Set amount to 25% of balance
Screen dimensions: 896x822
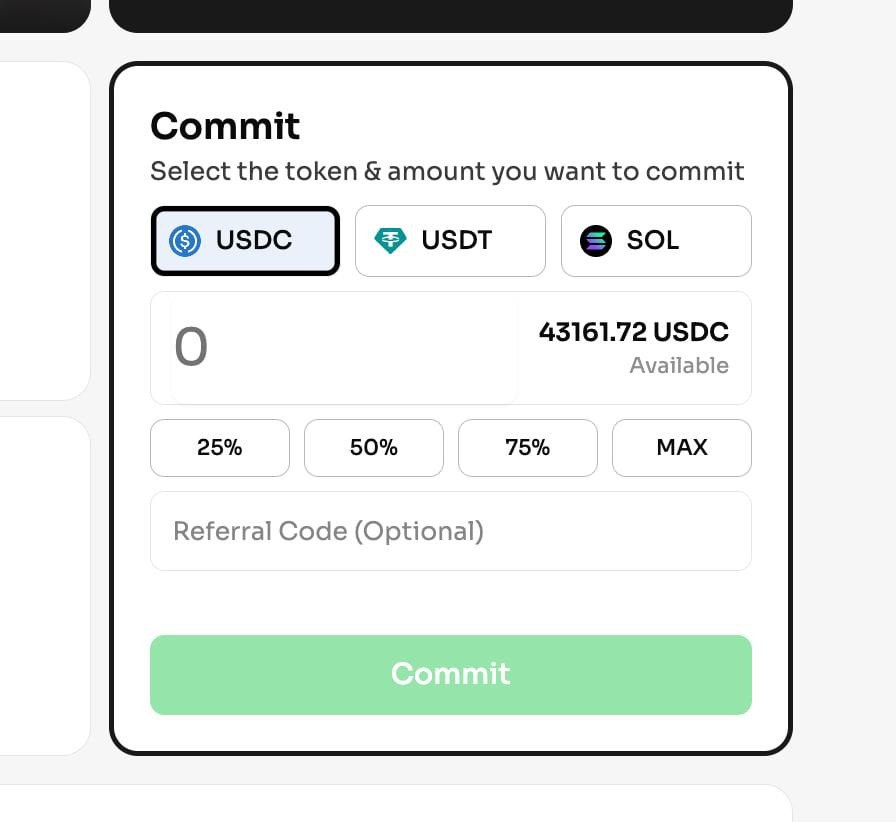pos(220,448)
